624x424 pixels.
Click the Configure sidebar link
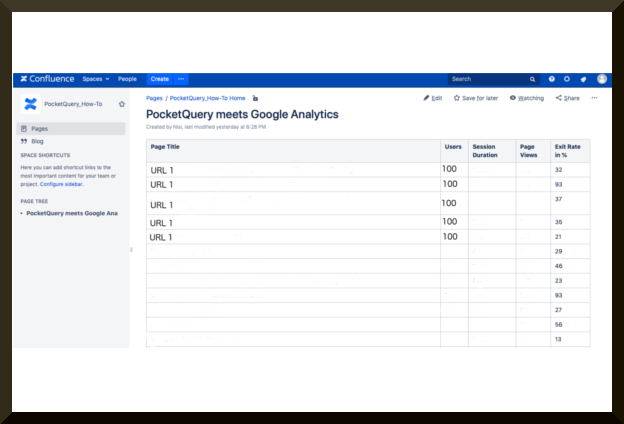[61, 184]
